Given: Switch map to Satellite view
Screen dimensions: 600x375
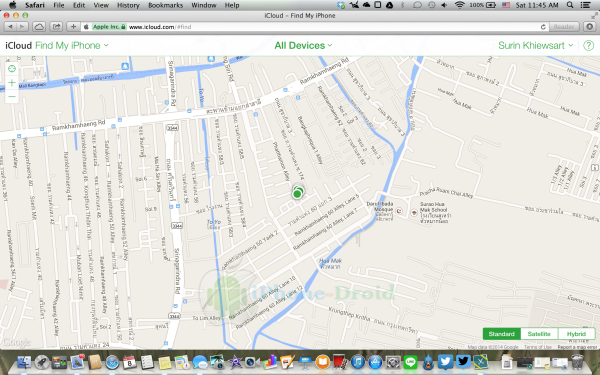Looking at the screenshot, I should 539,334.
